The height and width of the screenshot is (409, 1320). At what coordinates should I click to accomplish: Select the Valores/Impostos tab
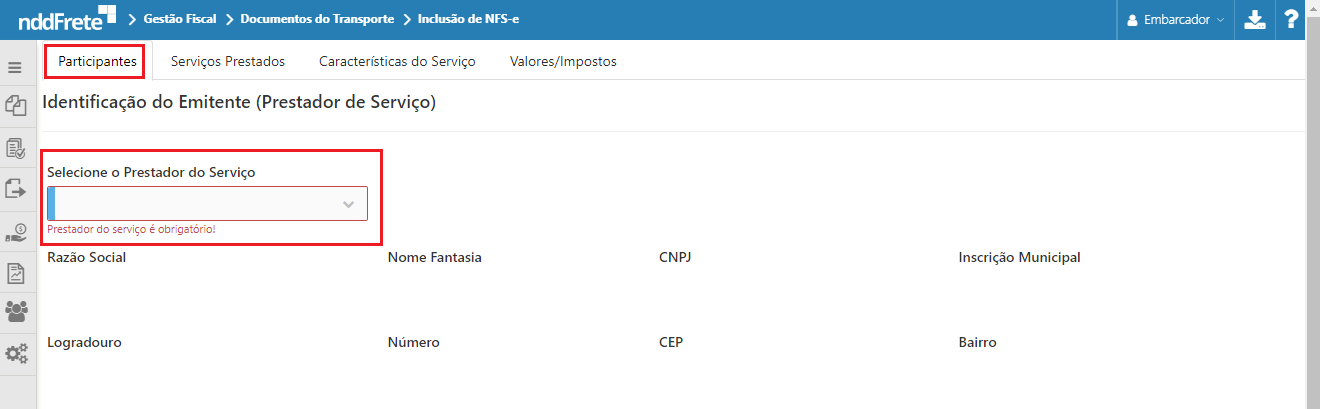[563, 62]
